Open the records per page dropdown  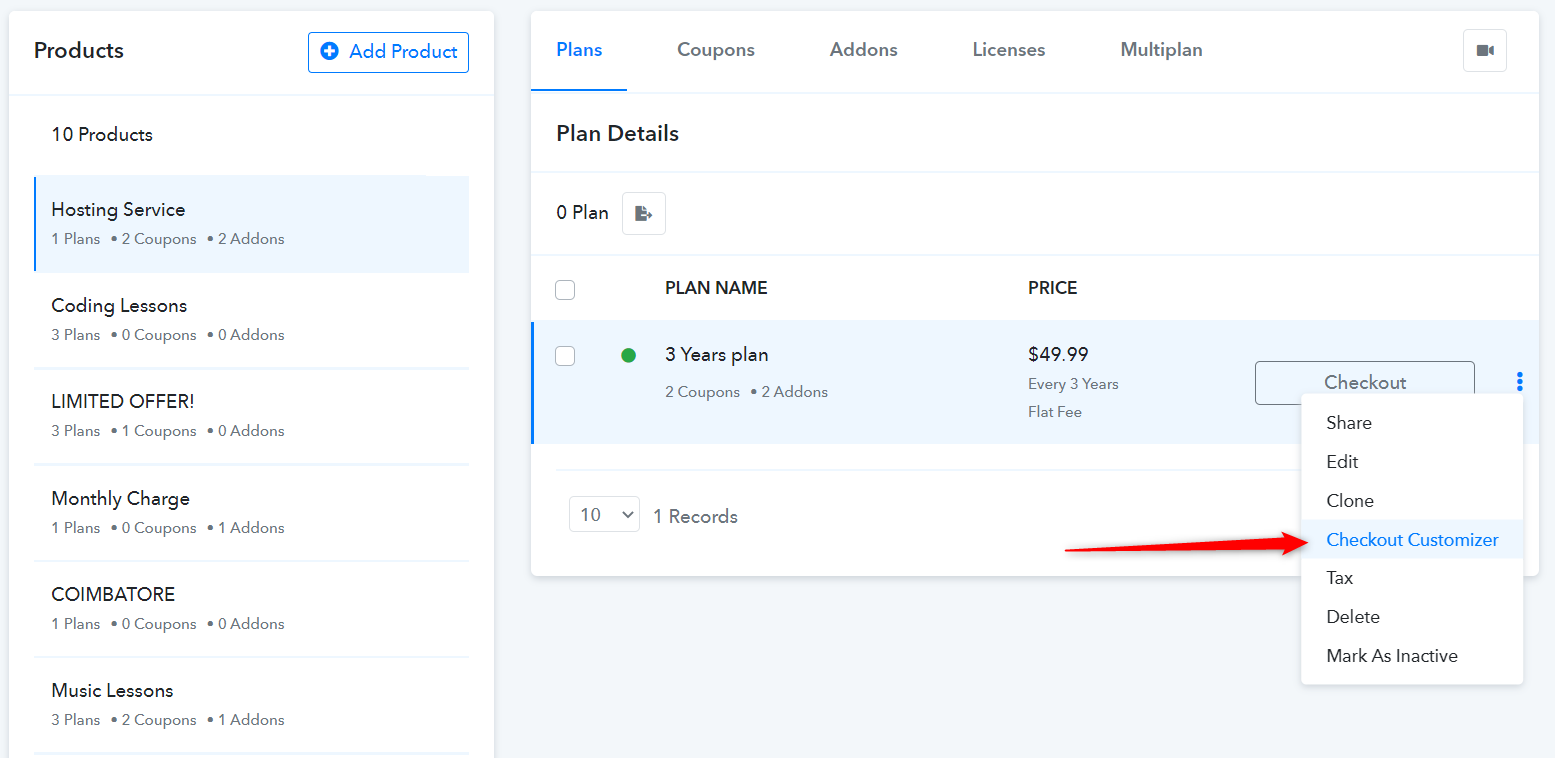604,514
